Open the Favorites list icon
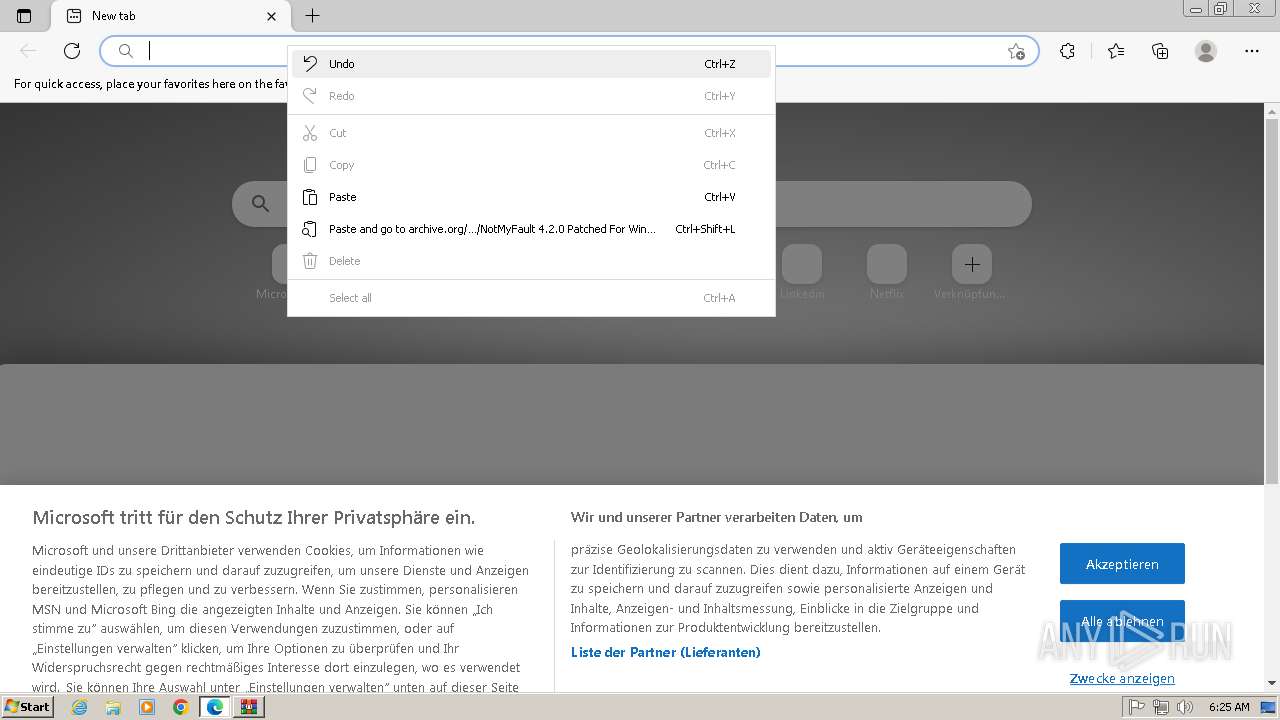 click(x=1116, y=51)
